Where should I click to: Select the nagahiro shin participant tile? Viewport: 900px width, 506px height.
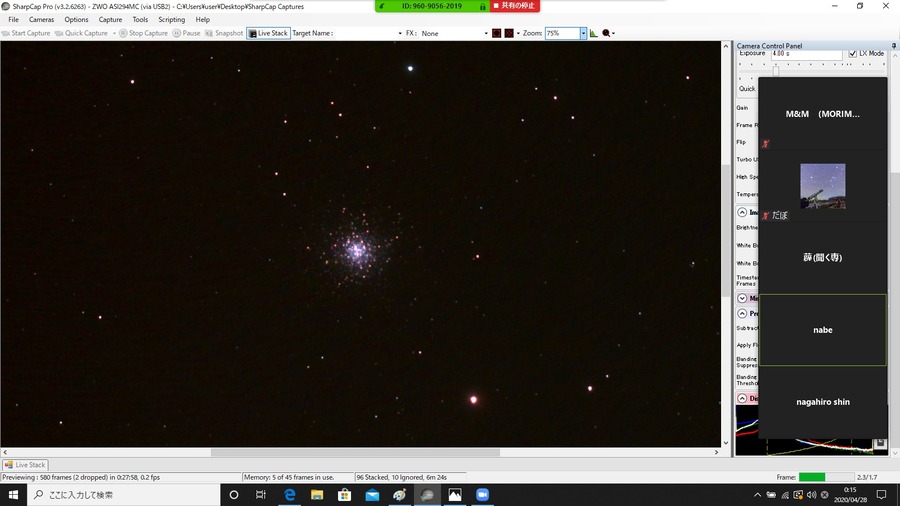point(823,402)
